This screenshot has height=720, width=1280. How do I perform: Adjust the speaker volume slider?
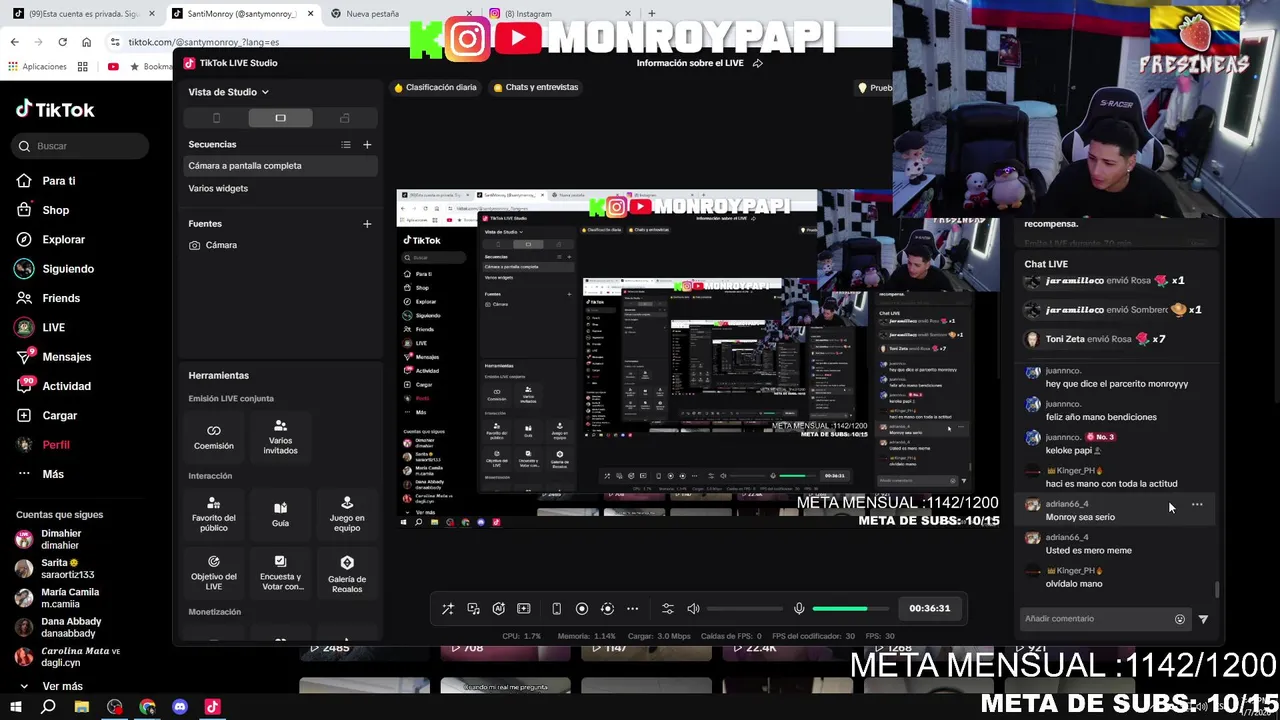[x=746, y=608]
